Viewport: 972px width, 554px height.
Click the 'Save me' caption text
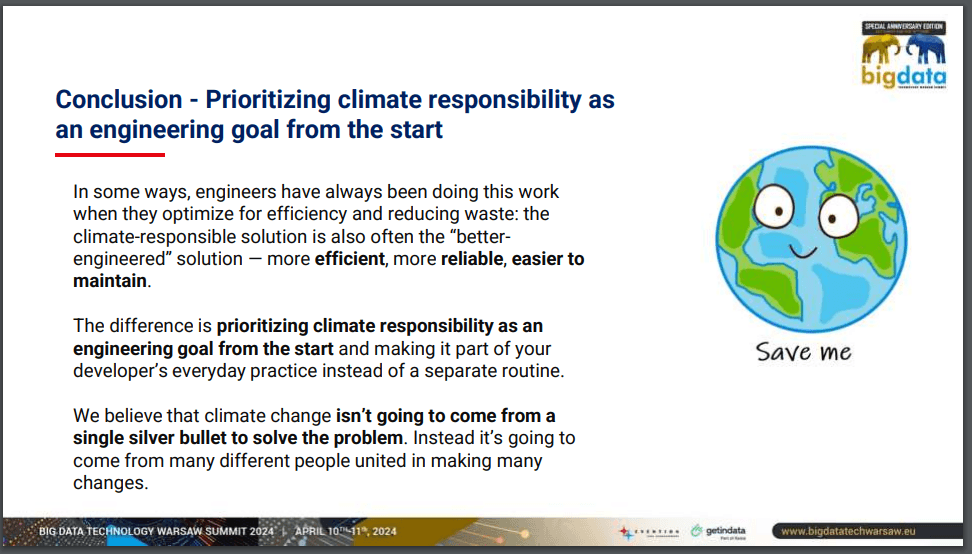[803, 352]
